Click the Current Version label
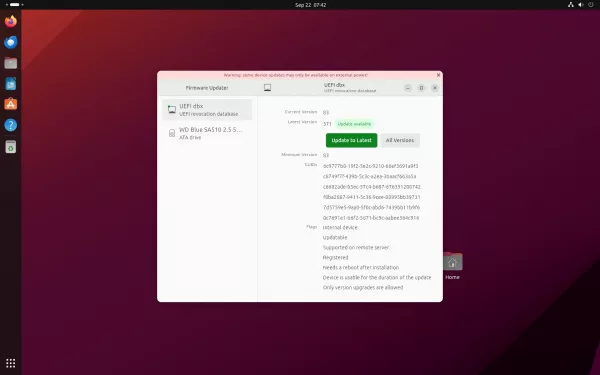600x375 pixels. (301, 112)
